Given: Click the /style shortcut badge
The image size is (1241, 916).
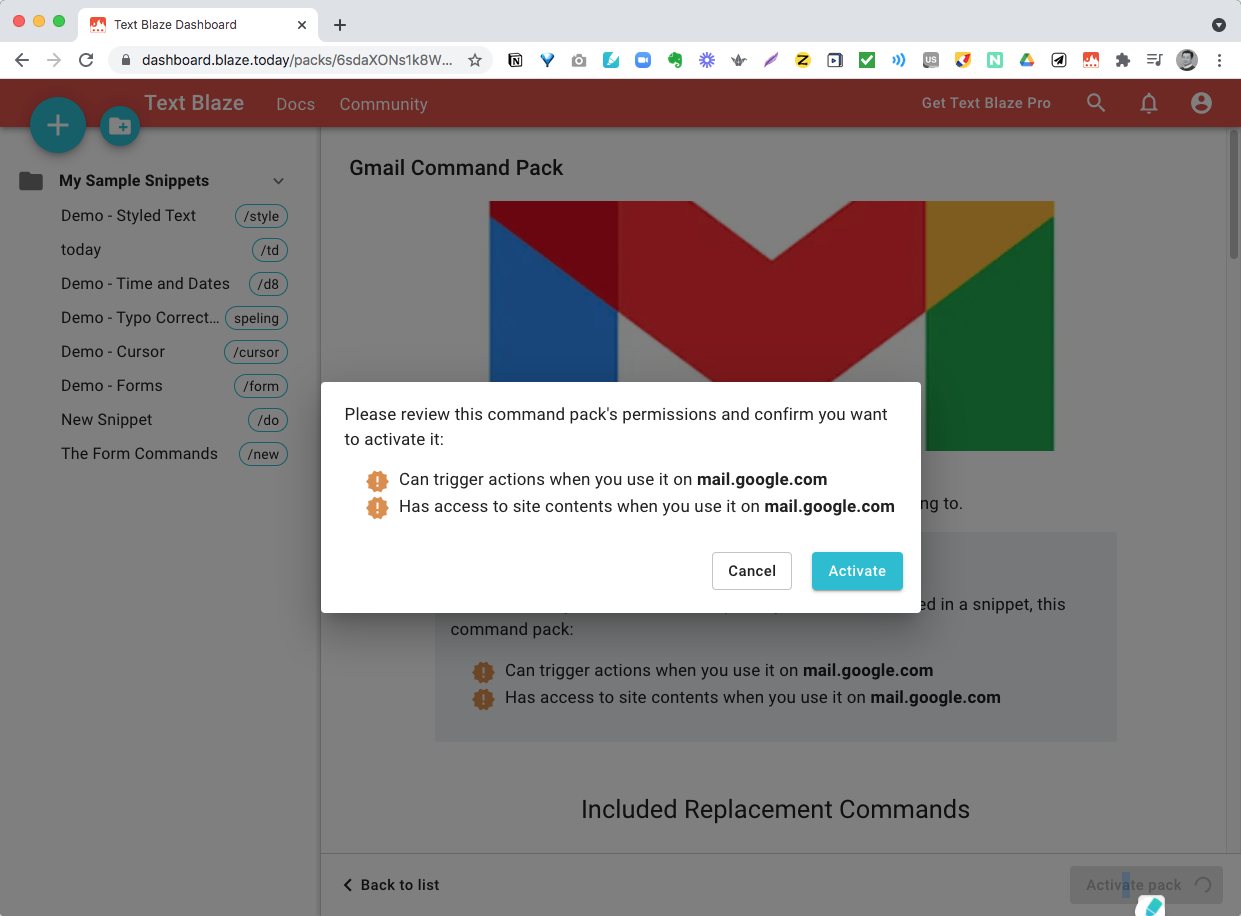Looking at the screenshot, I should (x=261, y=216).
